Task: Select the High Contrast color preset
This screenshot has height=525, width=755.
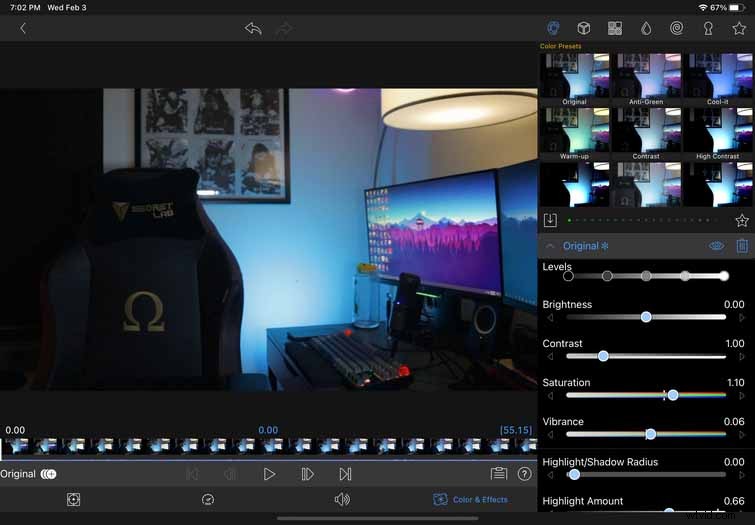Action: pyautogui.click(x=717, y=133)
